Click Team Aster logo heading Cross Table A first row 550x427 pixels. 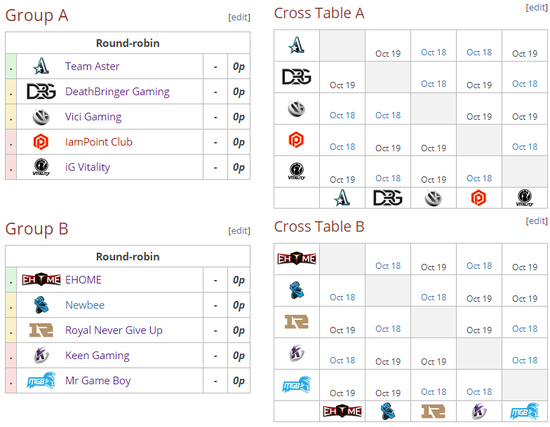296,45
